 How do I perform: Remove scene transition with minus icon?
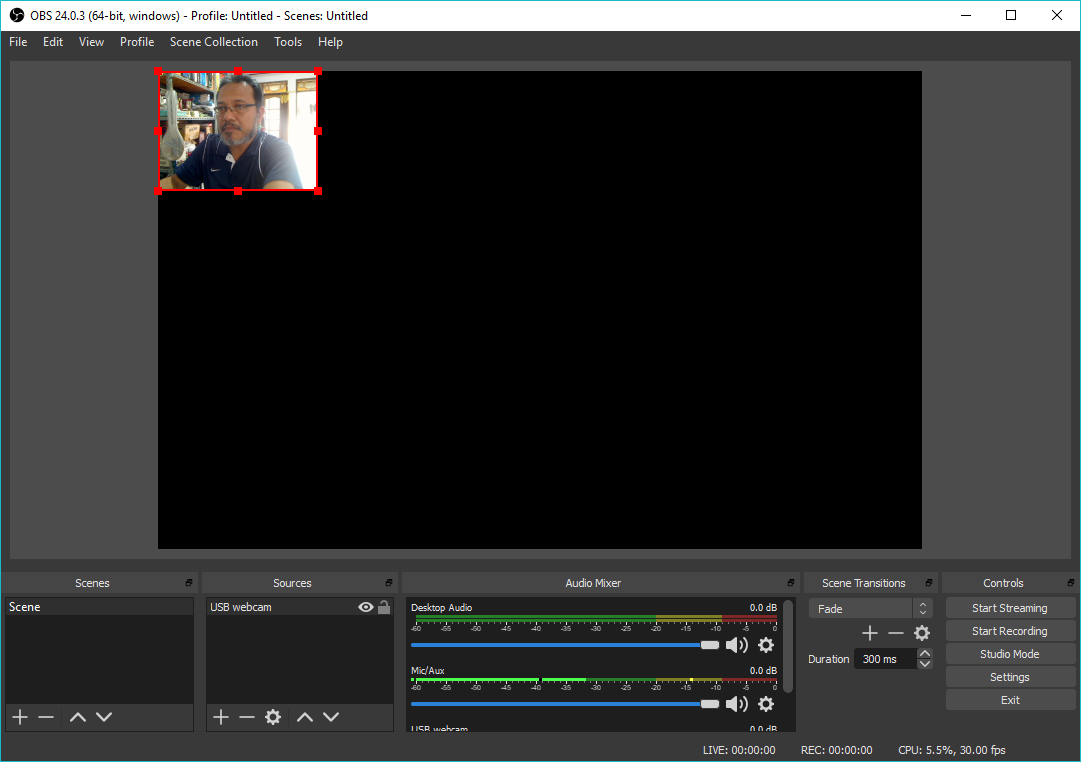(896, 633)
